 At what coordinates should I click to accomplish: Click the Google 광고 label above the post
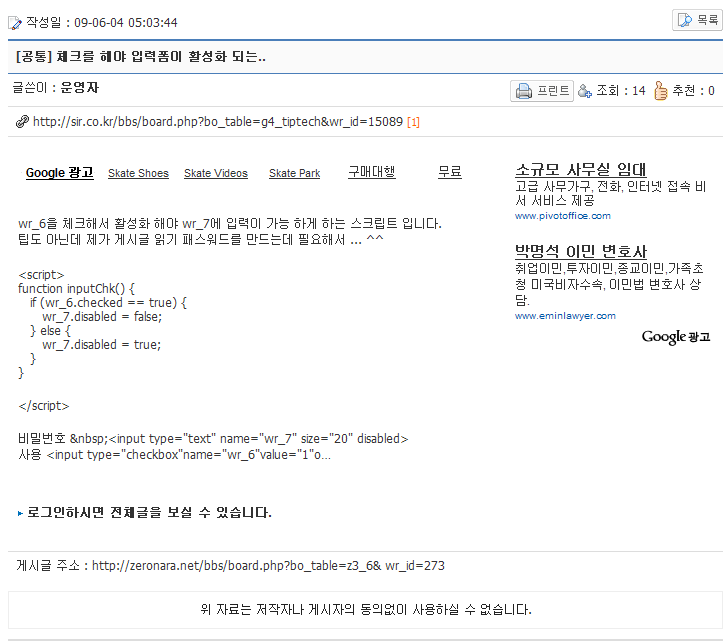[x=59, y=173]
